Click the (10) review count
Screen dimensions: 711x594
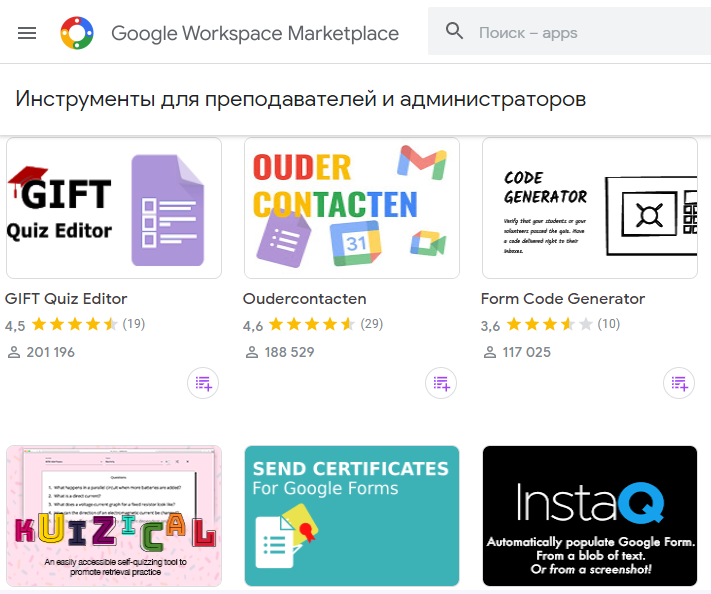point(609,324)
